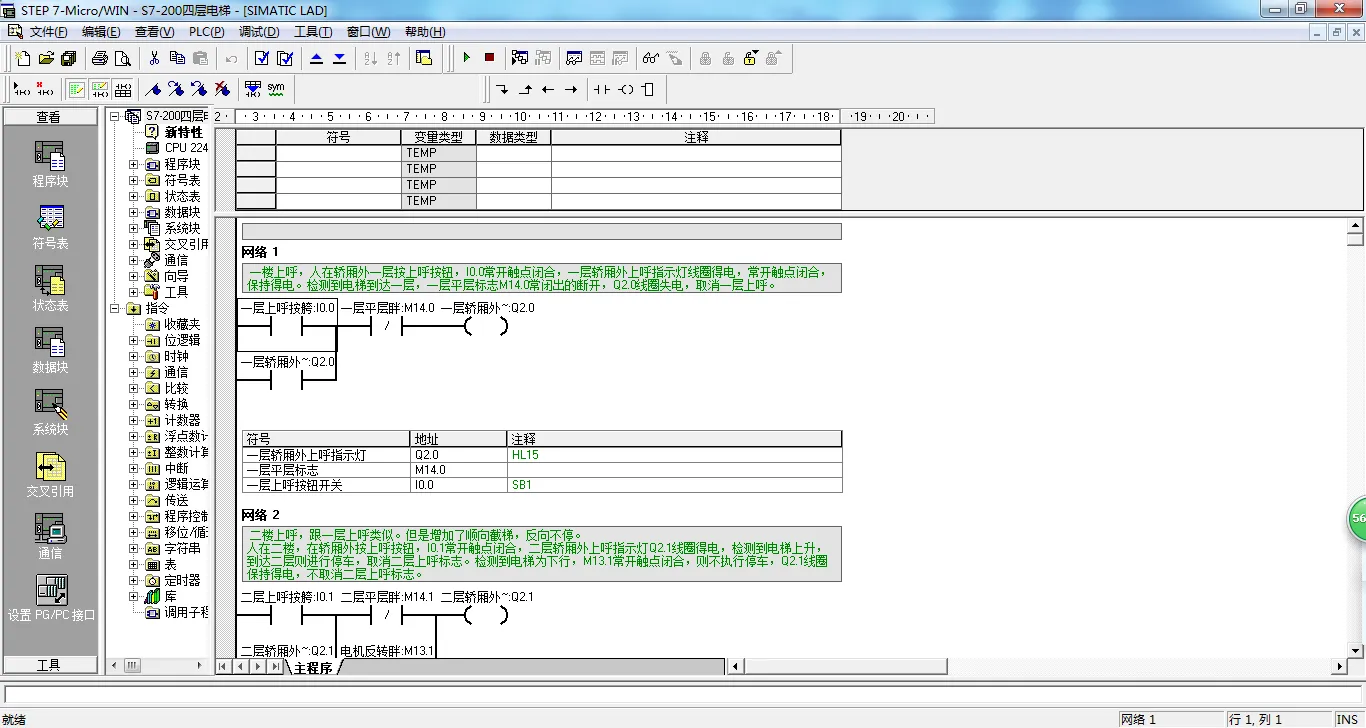Insert a new network
This screenshot has height=728, width=1366.
tap(22, 89)
